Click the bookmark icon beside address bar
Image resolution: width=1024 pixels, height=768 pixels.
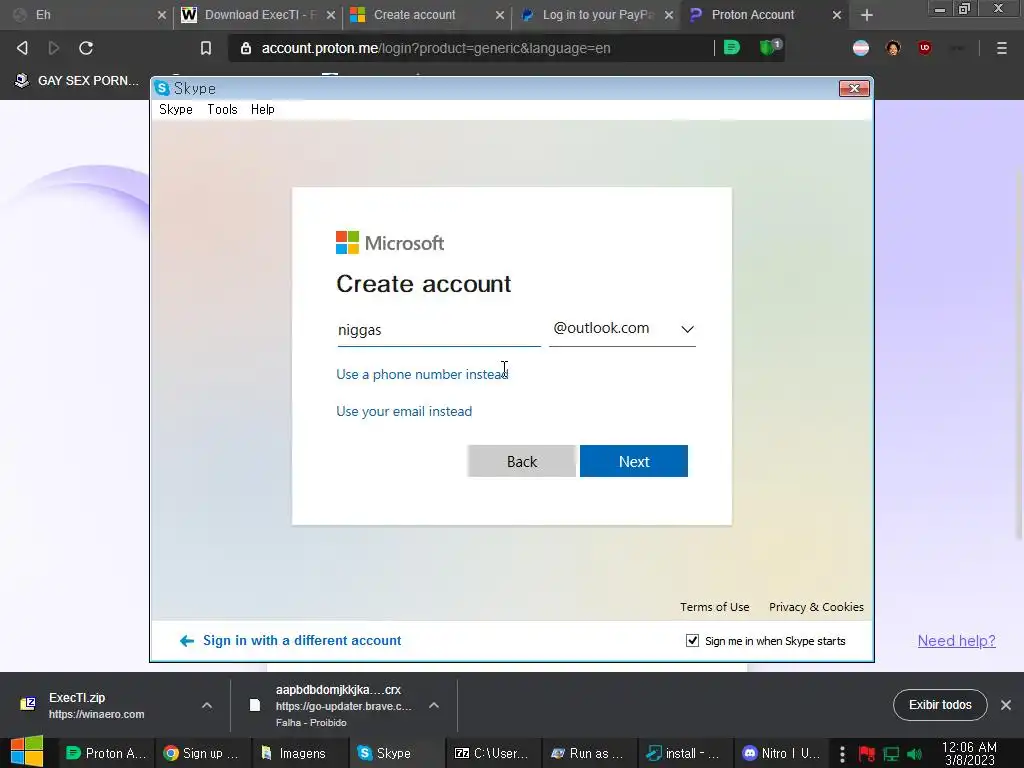click(x=206, y=48)
